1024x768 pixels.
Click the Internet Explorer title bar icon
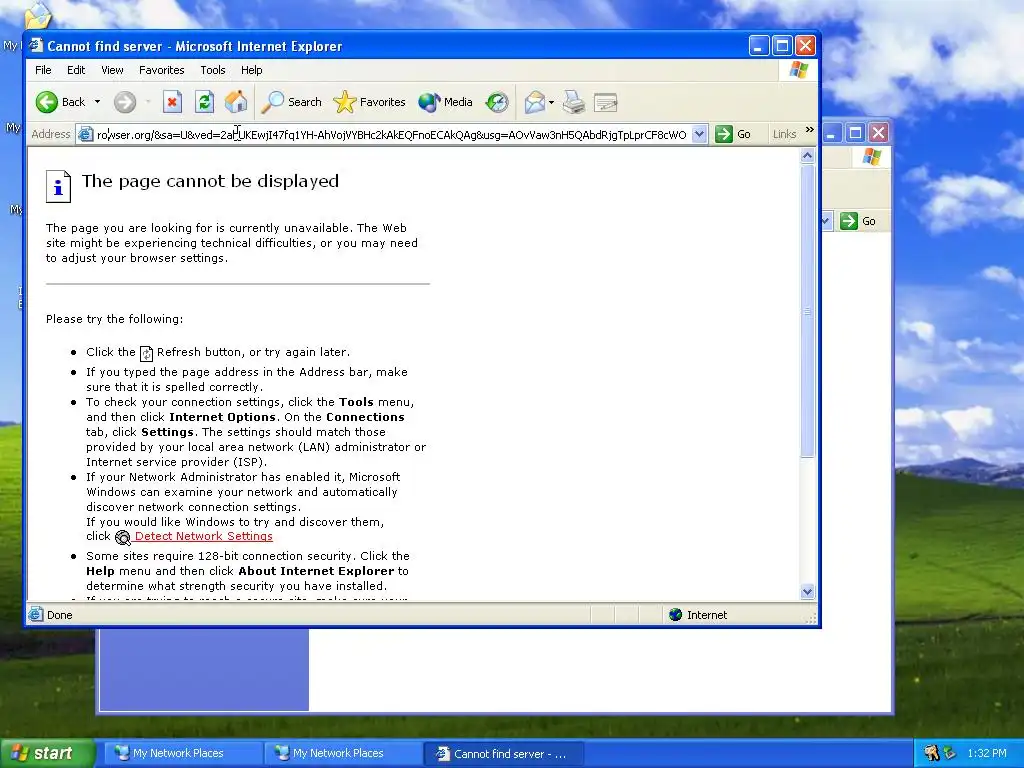37,46
